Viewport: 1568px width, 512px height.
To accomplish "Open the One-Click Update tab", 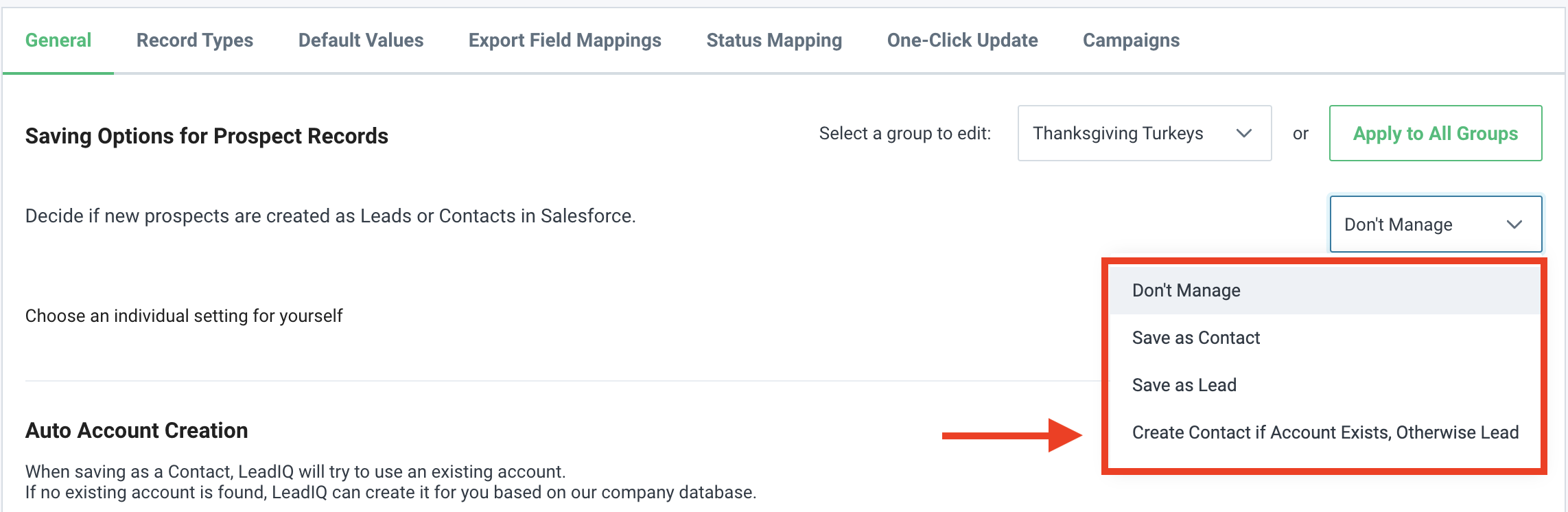I will [x=962, y=40].
